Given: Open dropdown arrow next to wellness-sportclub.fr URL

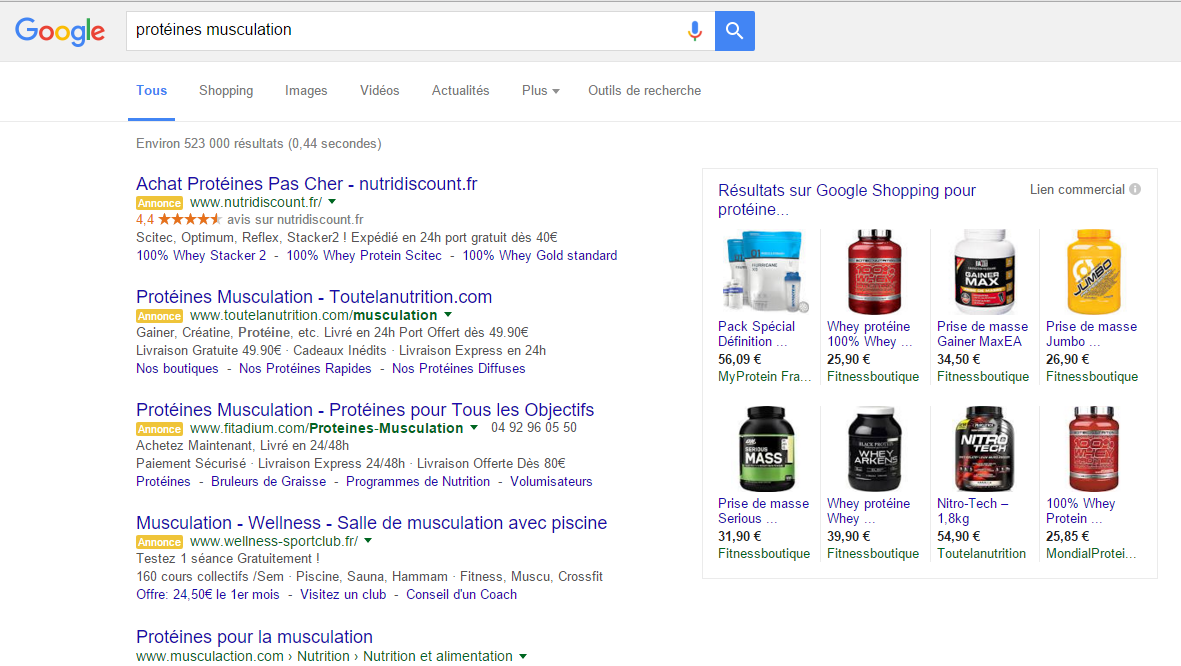Looking at the screenshot, I should pos(368,541).
